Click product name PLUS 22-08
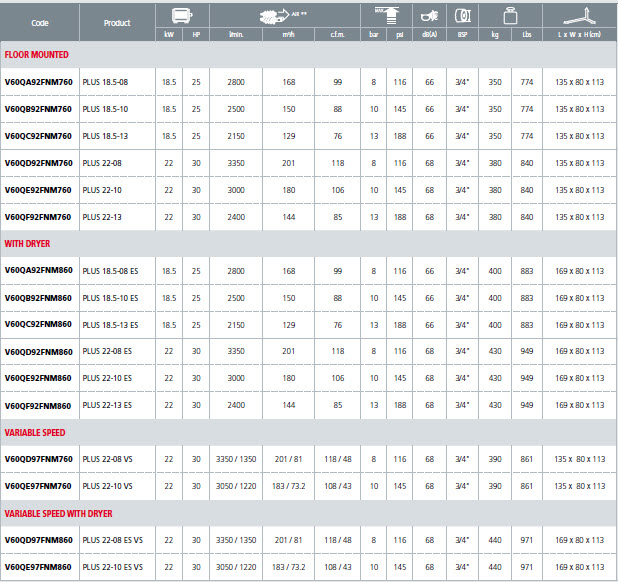 (102, 163)
